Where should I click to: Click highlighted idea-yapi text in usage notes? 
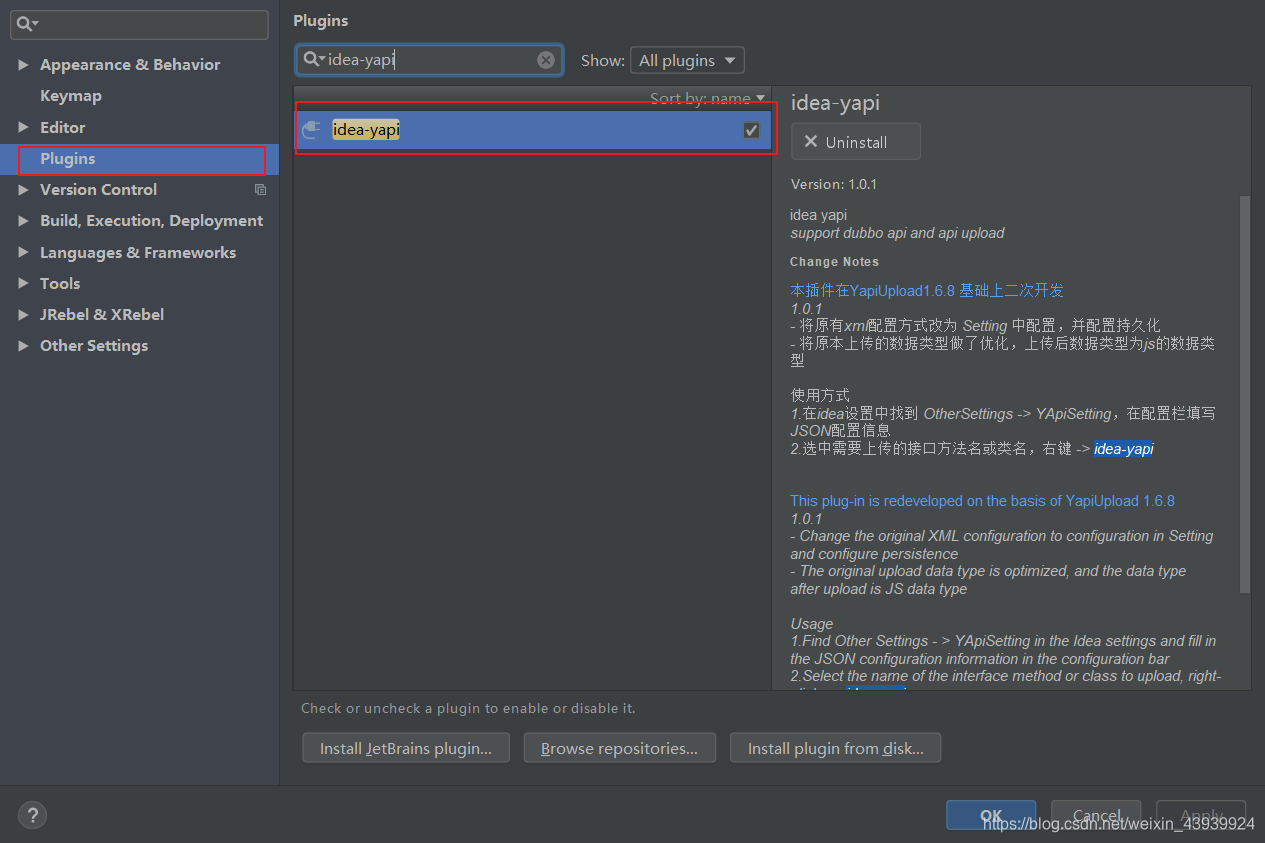pos(1123,449)
